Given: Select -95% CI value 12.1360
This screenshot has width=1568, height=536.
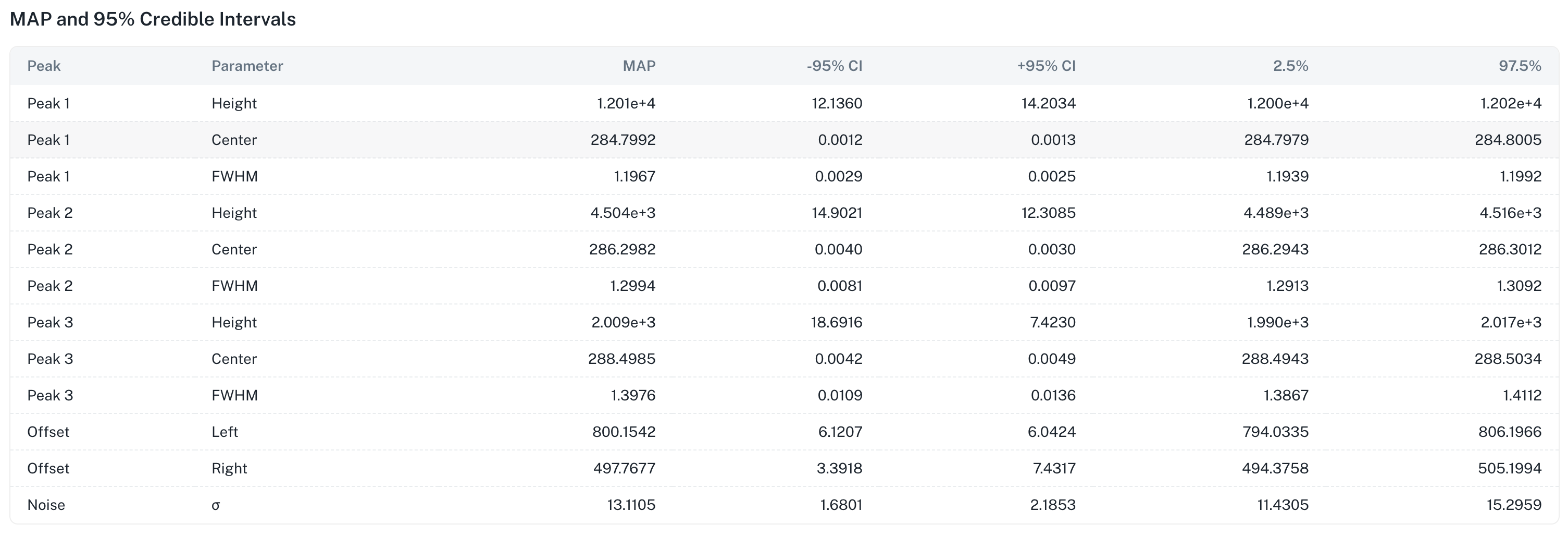Looking at the screenshot, I should click(837, 104).
